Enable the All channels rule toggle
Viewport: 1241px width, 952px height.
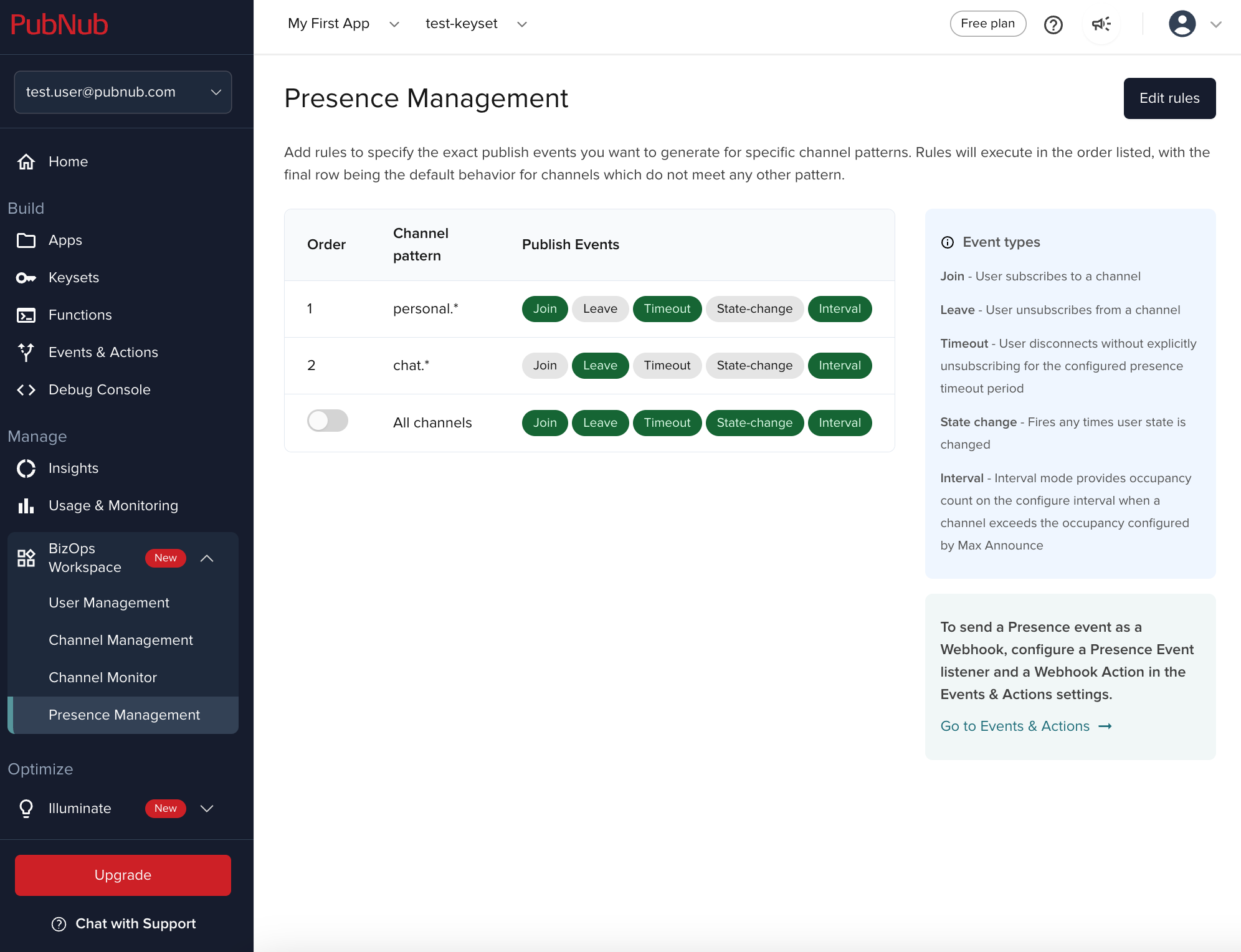click(x=327, y=421)
